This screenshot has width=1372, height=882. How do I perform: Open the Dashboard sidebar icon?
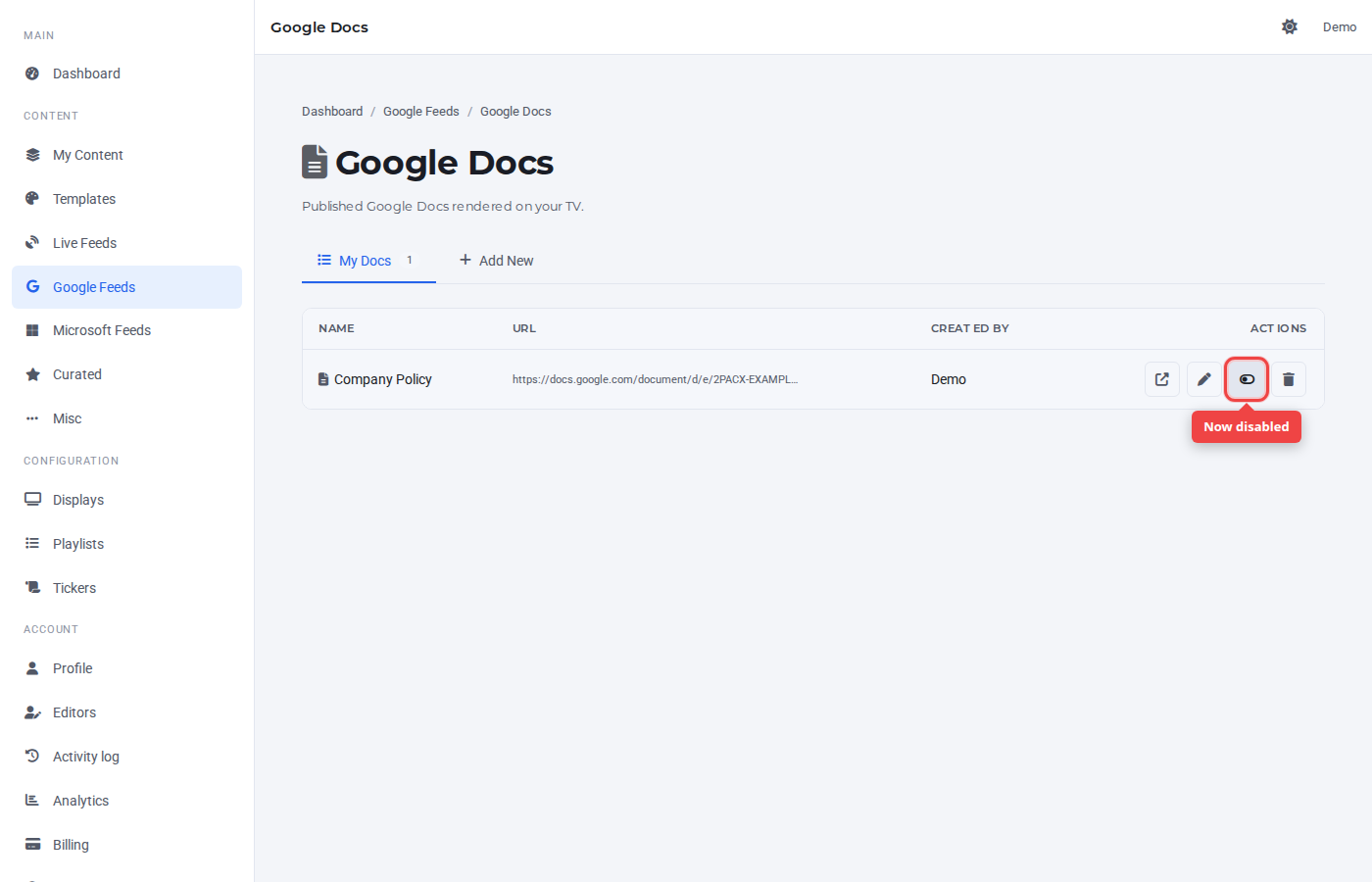pos(32,73)
